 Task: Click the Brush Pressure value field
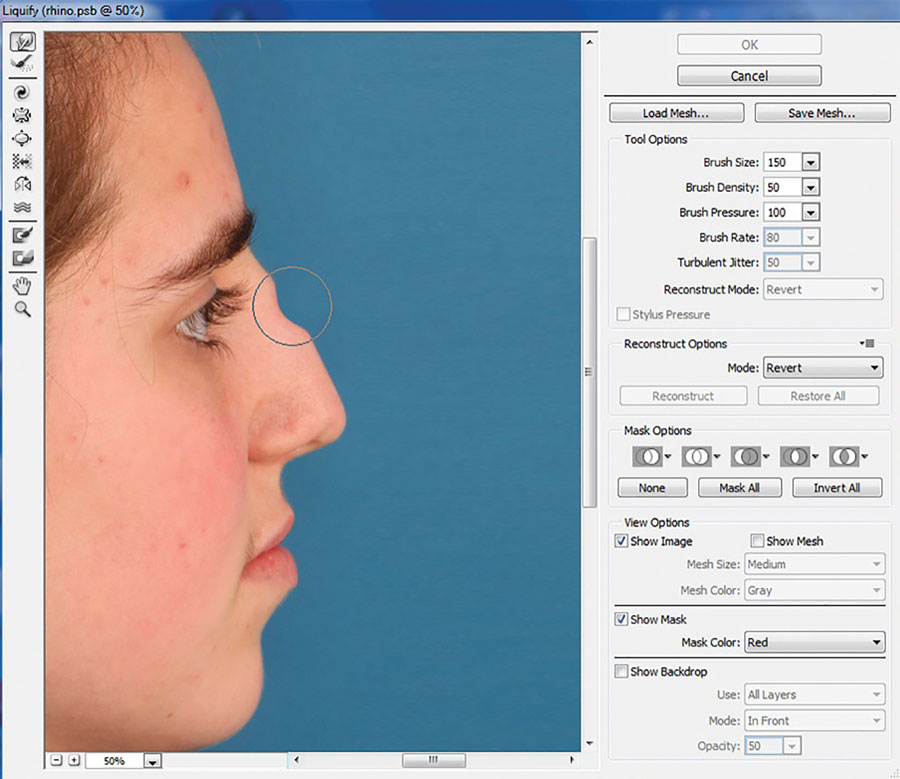coord(781,212)
